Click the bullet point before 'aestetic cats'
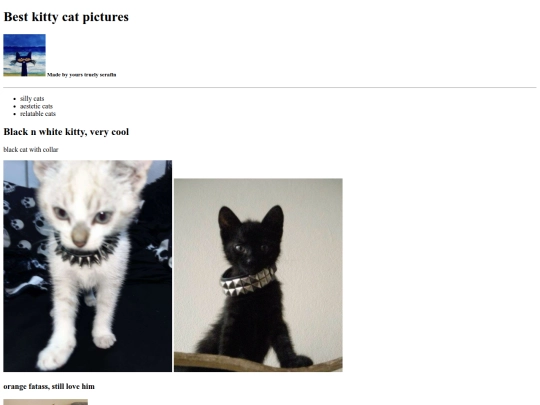The image size is (540, 405). pyautogui.click(x=14, y=106)
